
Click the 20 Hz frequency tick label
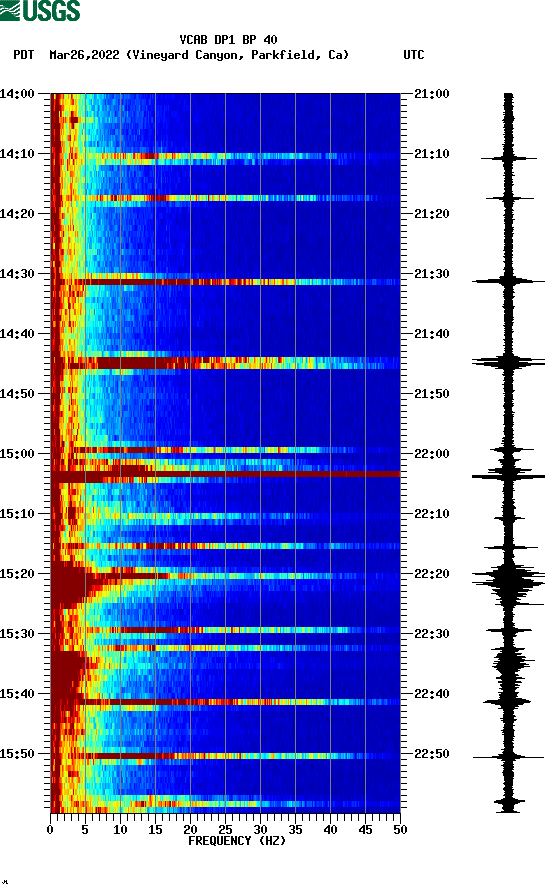click(190, 830)
